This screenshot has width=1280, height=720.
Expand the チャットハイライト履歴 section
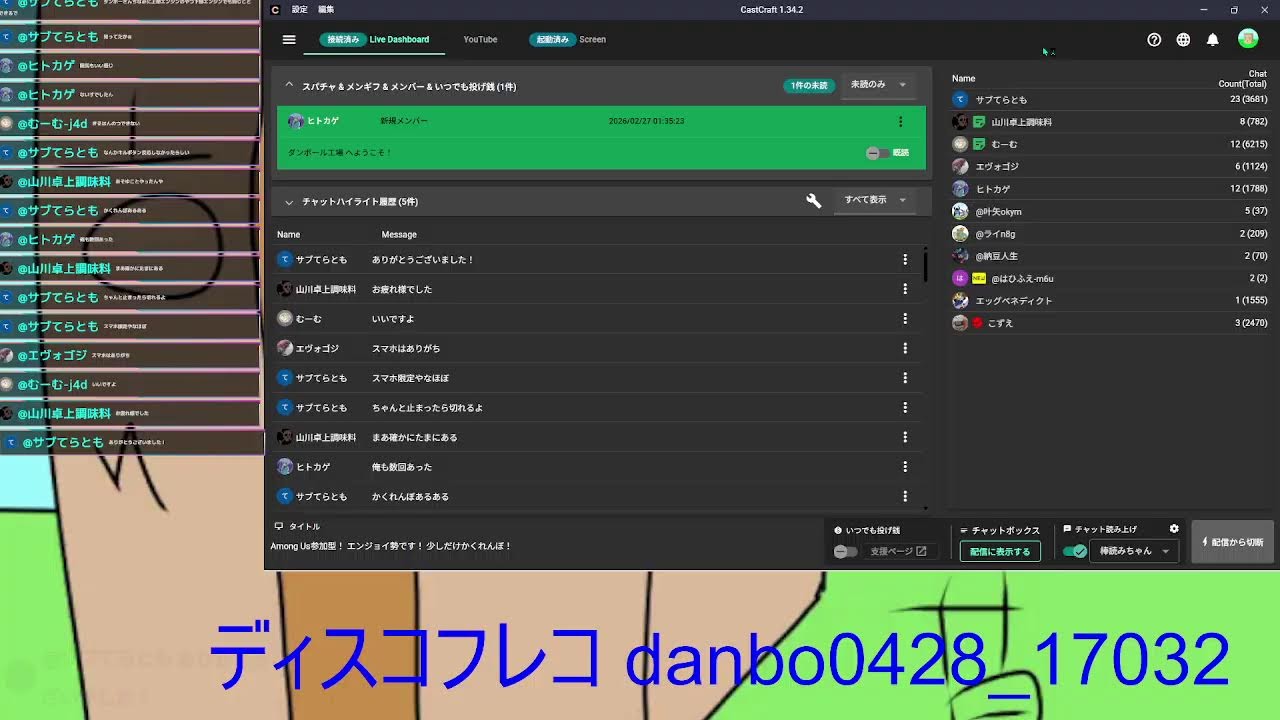289,202
